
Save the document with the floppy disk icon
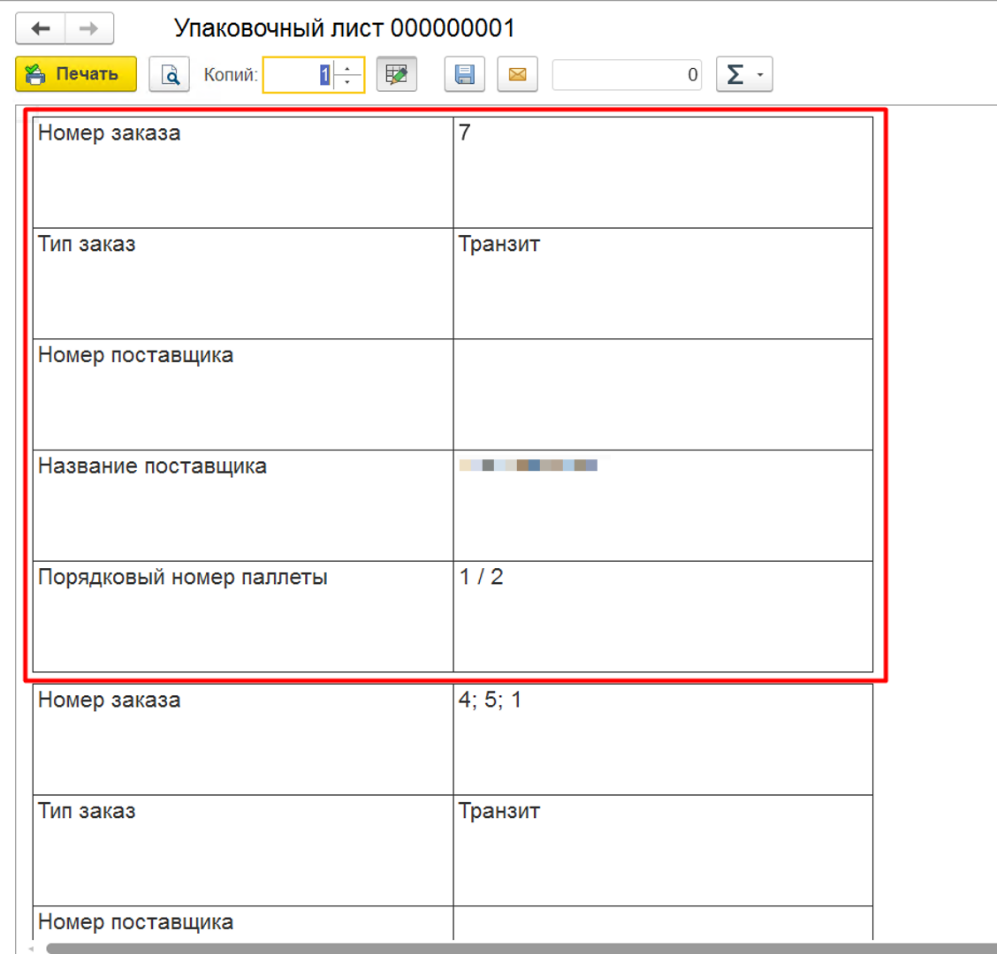coord(464,74)
